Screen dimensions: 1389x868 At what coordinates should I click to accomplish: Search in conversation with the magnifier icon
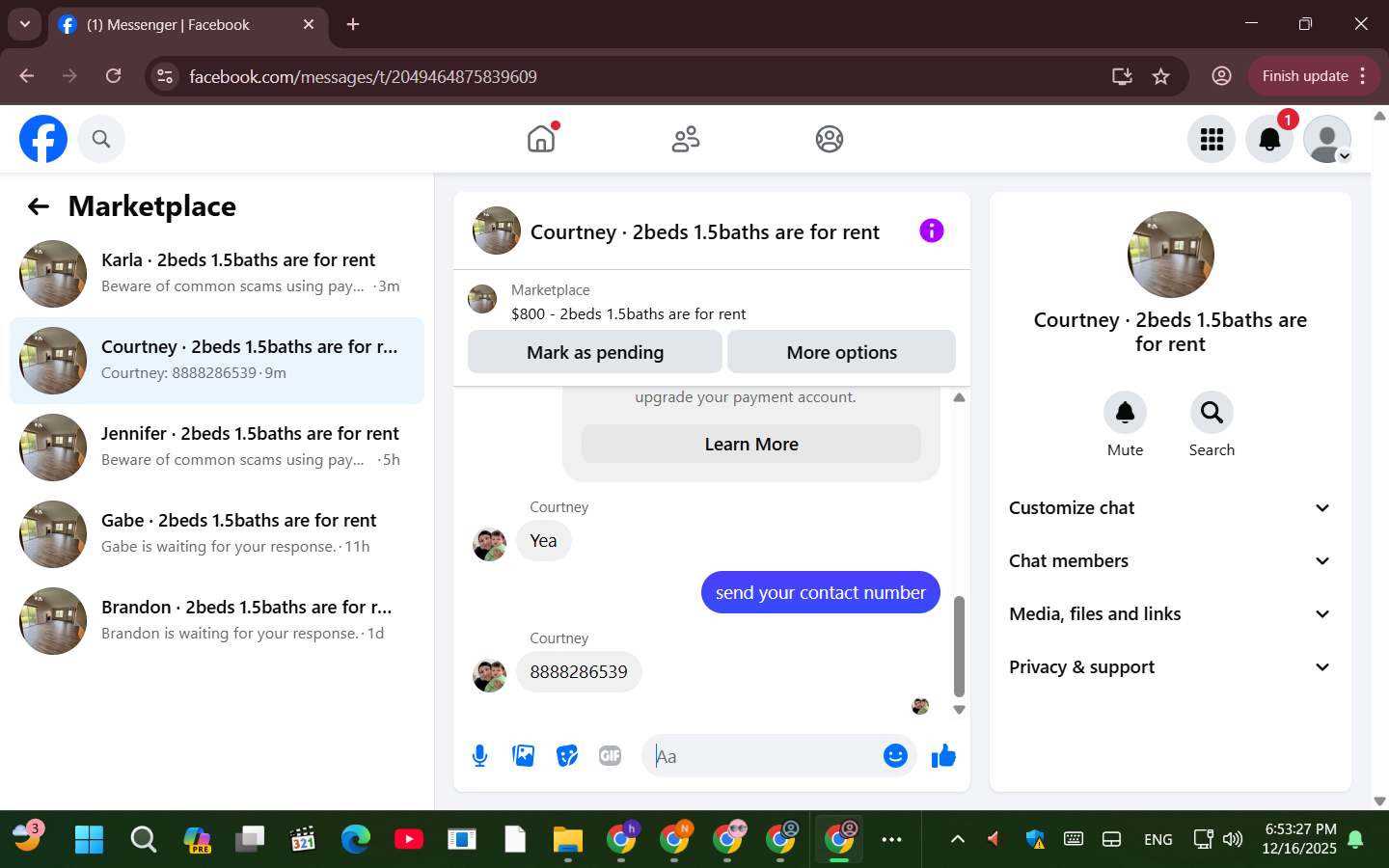tap(1212, 413)
